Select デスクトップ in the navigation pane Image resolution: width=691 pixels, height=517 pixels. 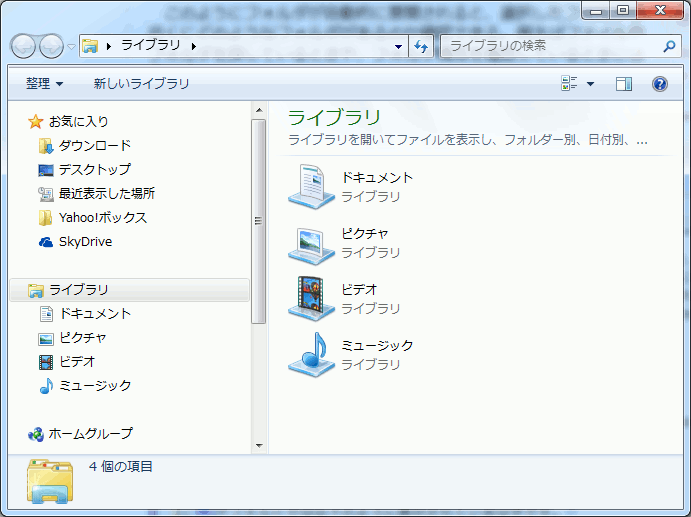(94, 169)
